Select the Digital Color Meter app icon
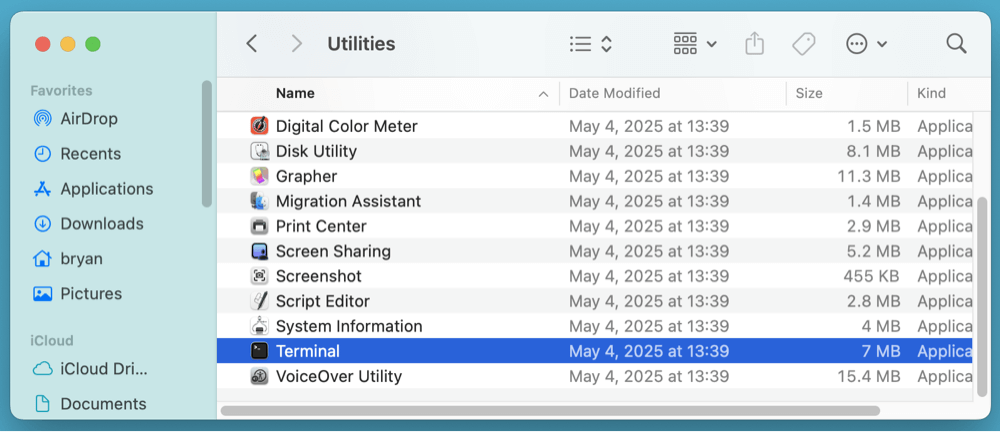The height and width of the screenshot is (432, 1000). pos(260,126)
